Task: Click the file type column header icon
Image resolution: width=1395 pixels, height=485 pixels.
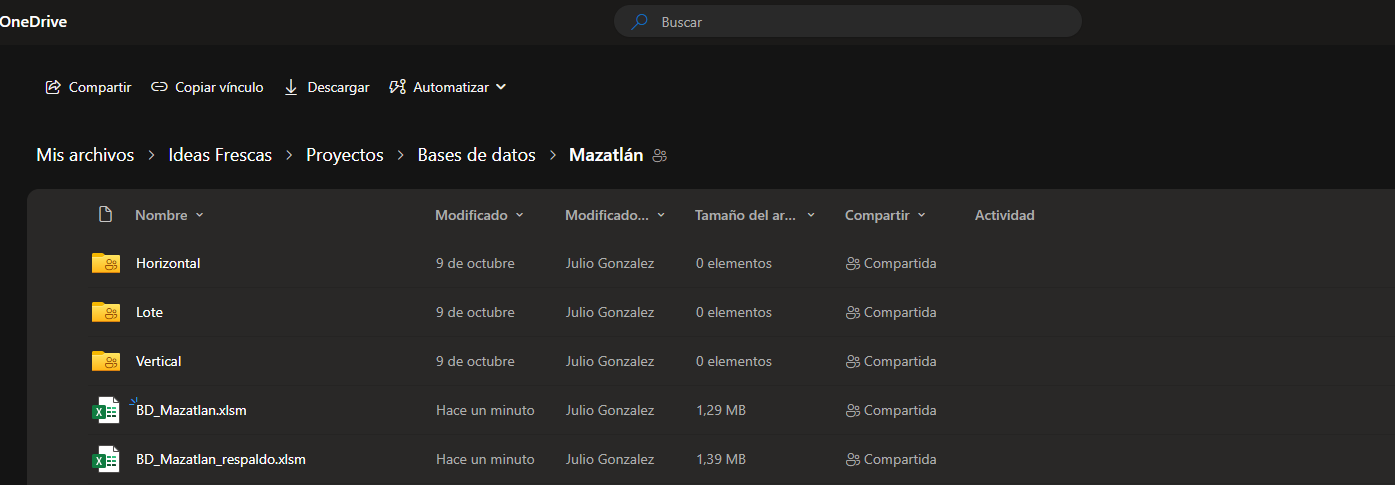Action: [x=105, y=215]
